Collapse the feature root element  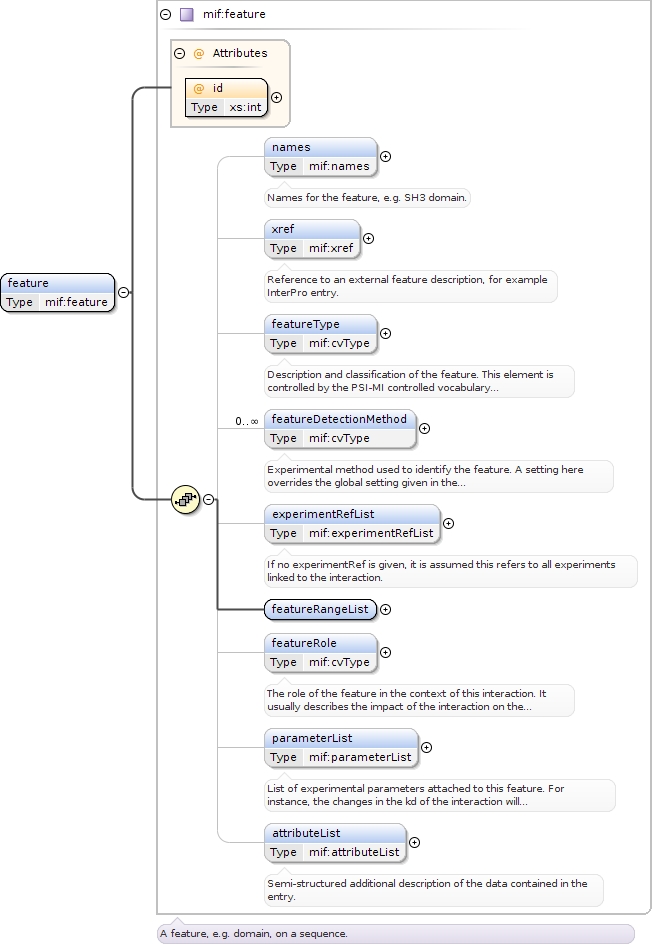click(x=123, y=292)
